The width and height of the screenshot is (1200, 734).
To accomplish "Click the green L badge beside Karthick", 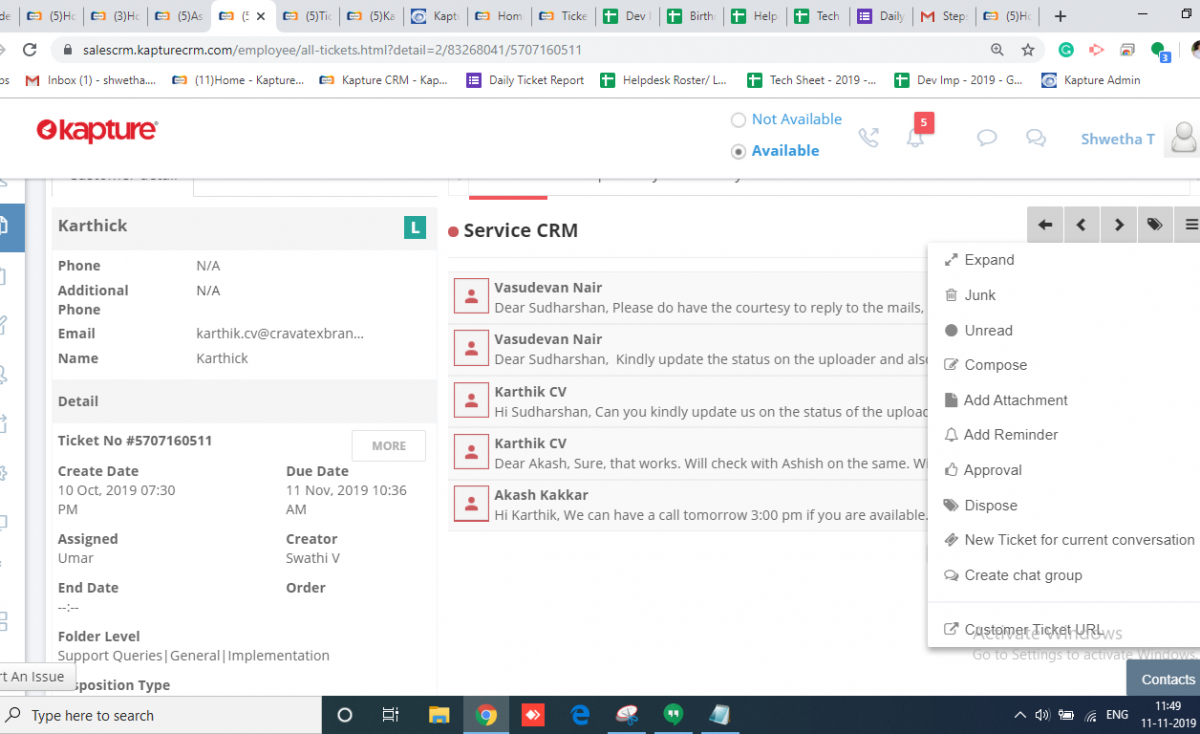I will coord(415,227).
